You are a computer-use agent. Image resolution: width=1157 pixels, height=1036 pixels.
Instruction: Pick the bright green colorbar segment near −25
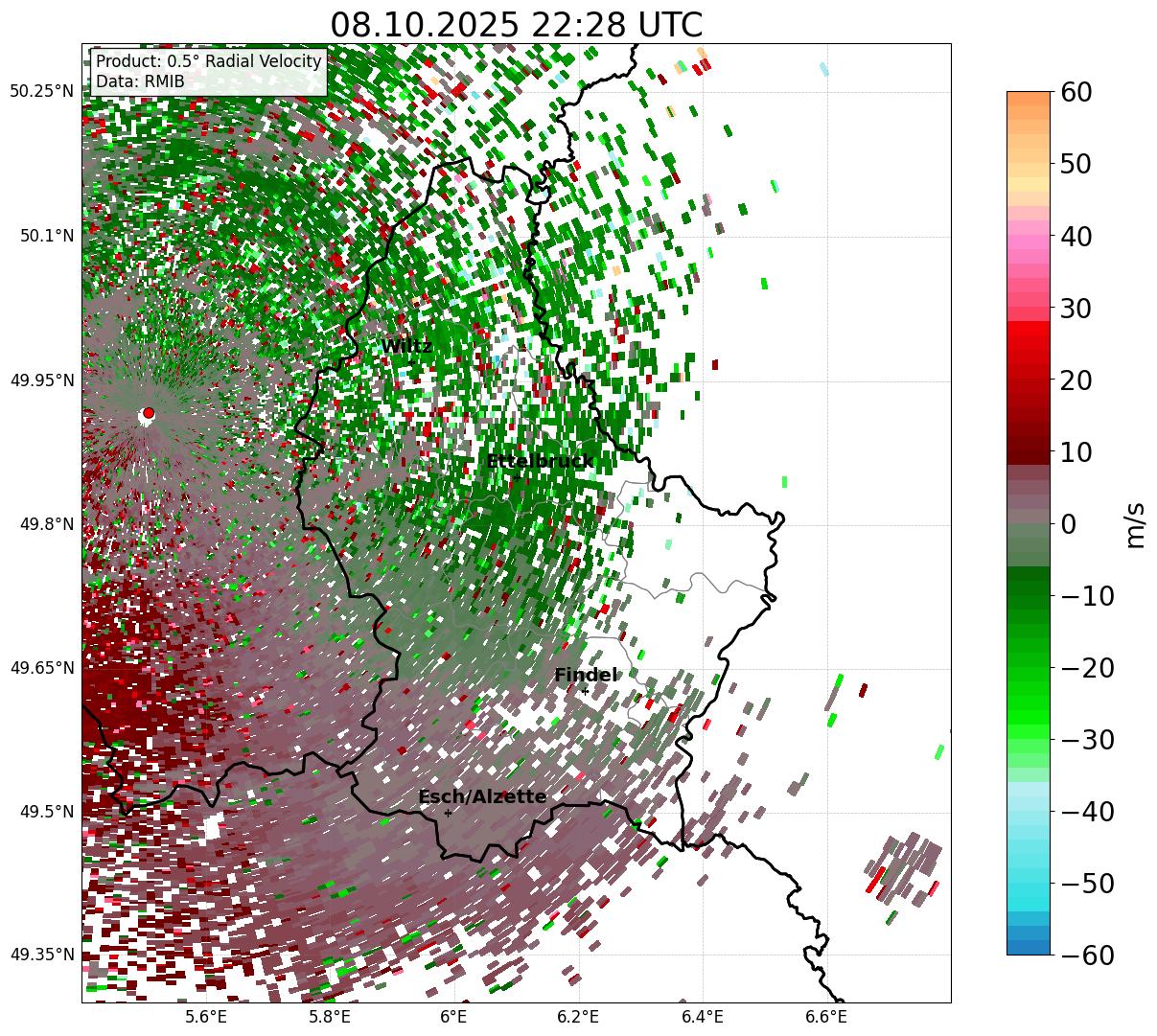[1029, 702]
